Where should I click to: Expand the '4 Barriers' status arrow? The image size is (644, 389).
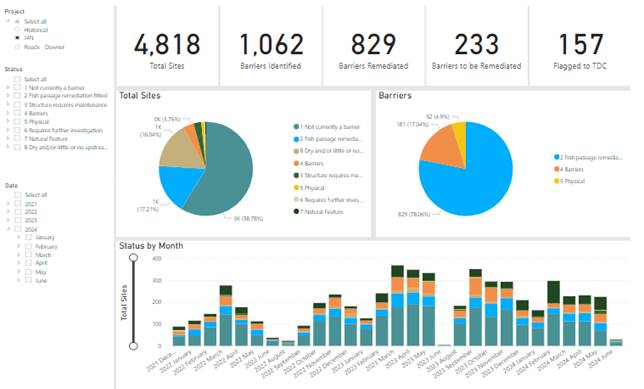8,113
